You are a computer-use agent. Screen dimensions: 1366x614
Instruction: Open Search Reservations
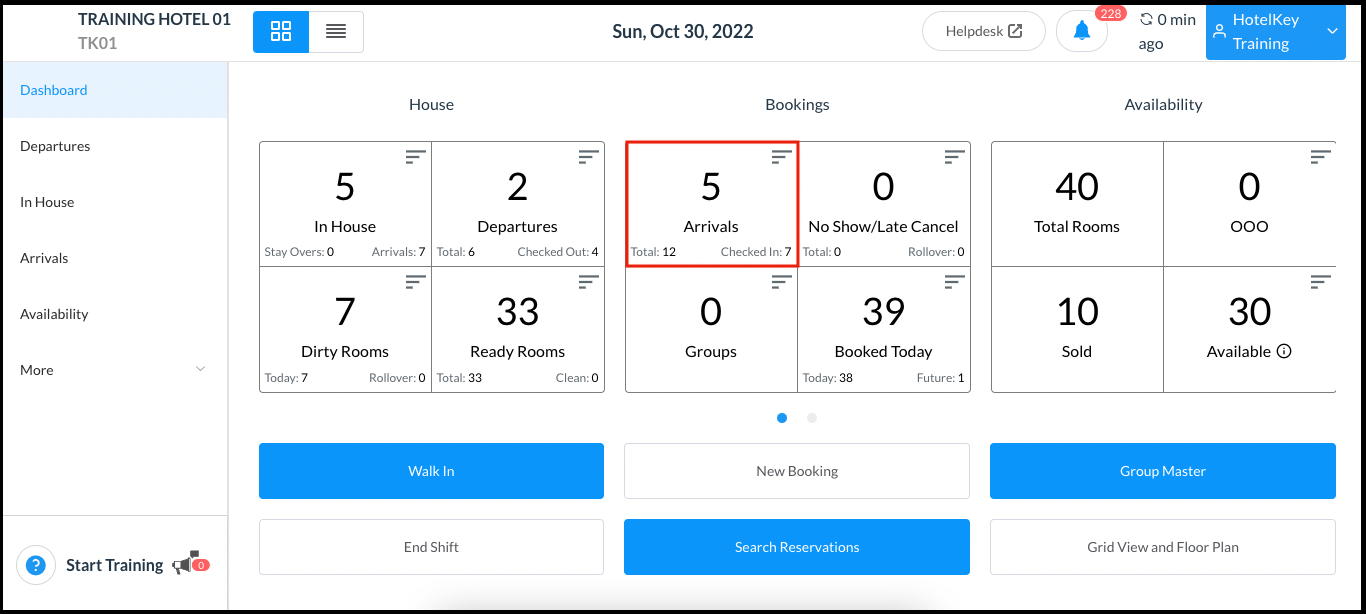pyautogui.click(x=796, y=547)
